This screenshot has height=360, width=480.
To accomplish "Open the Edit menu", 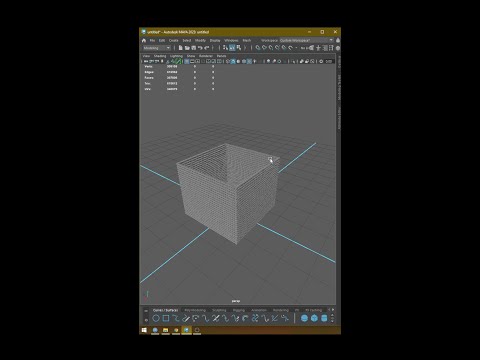I will click(x=162, y=40).
